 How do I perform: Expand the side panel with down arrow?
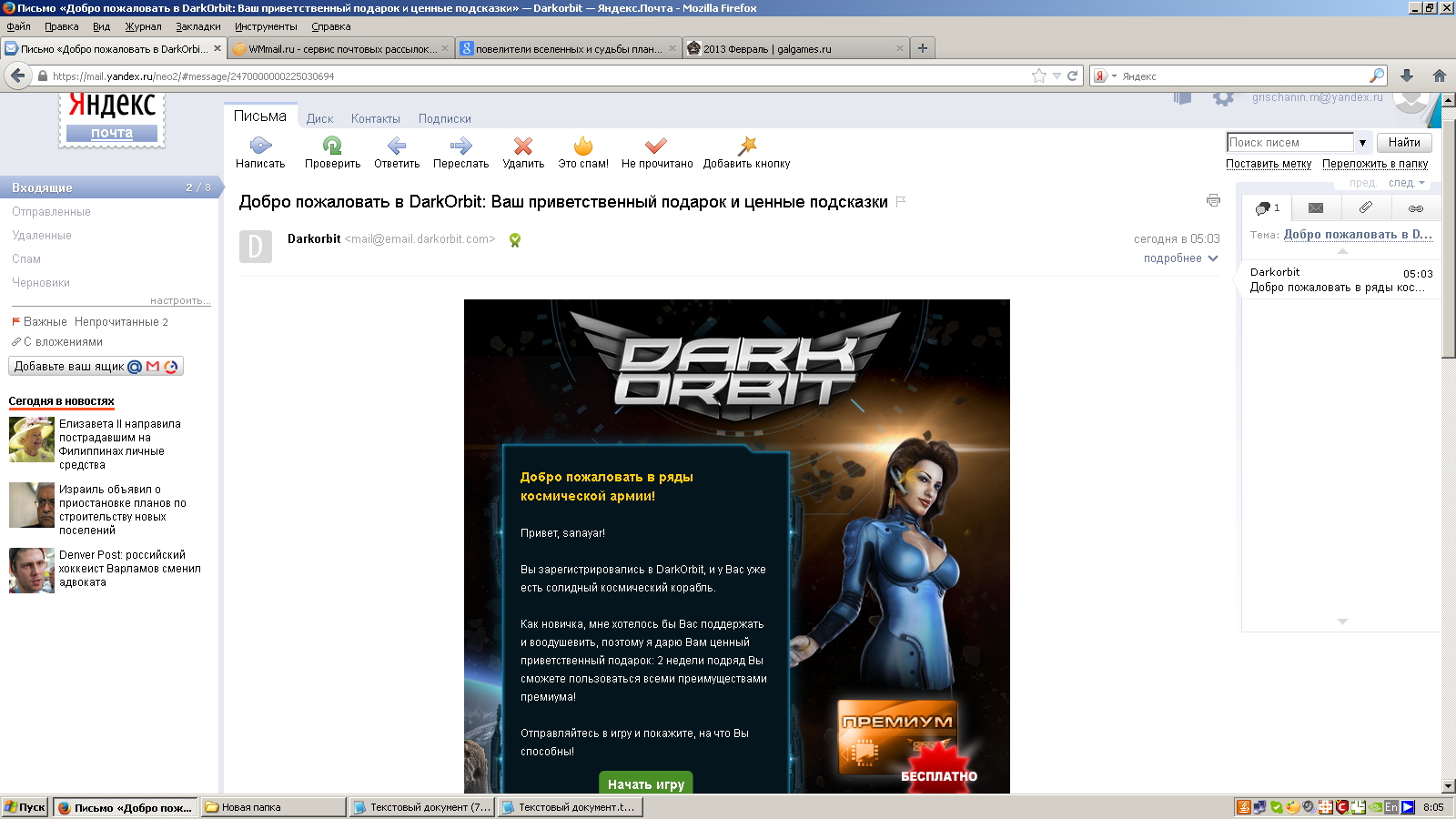[x=1342, y=622]
